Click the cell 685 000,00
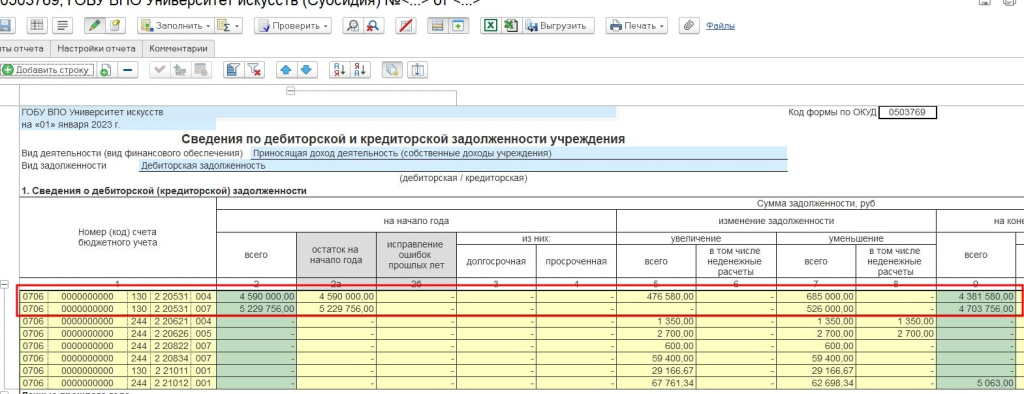This screenshot has width=1024, height=394. pos(816,296)
